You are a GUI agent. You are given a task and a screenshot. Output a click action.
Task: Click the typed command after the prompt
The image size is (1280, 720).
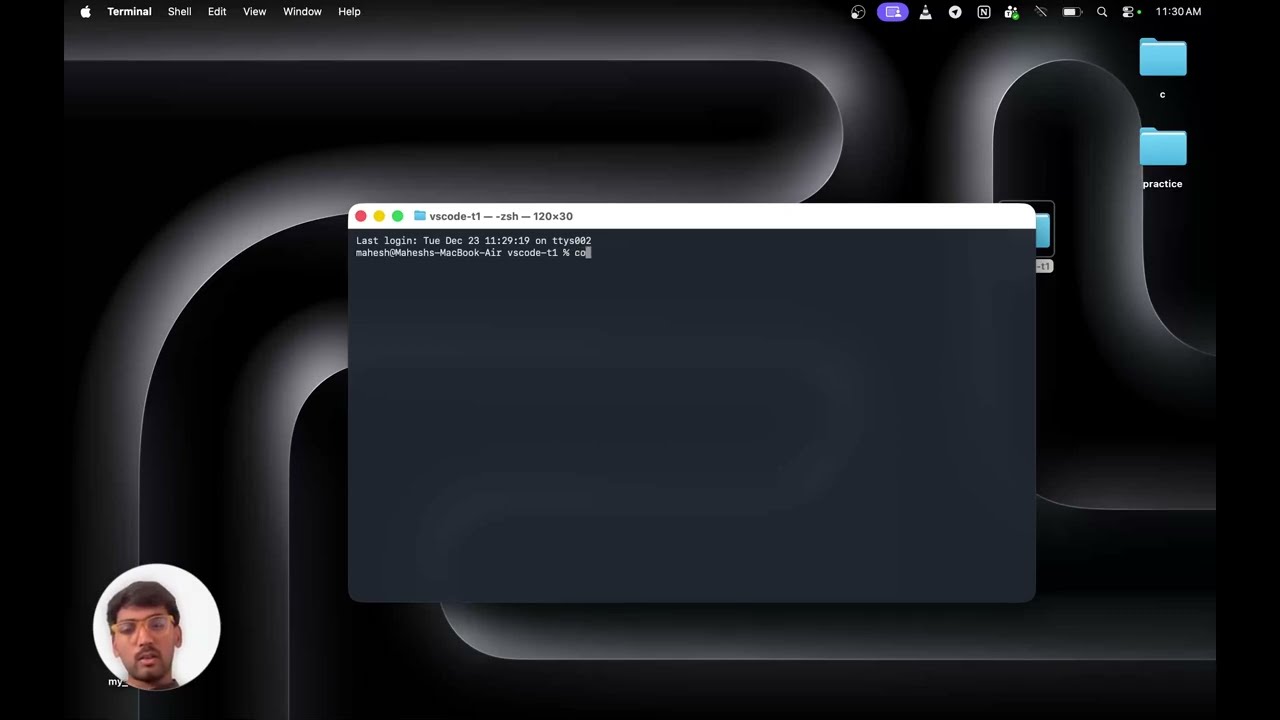pyautogui.click(x=580, y=253)
